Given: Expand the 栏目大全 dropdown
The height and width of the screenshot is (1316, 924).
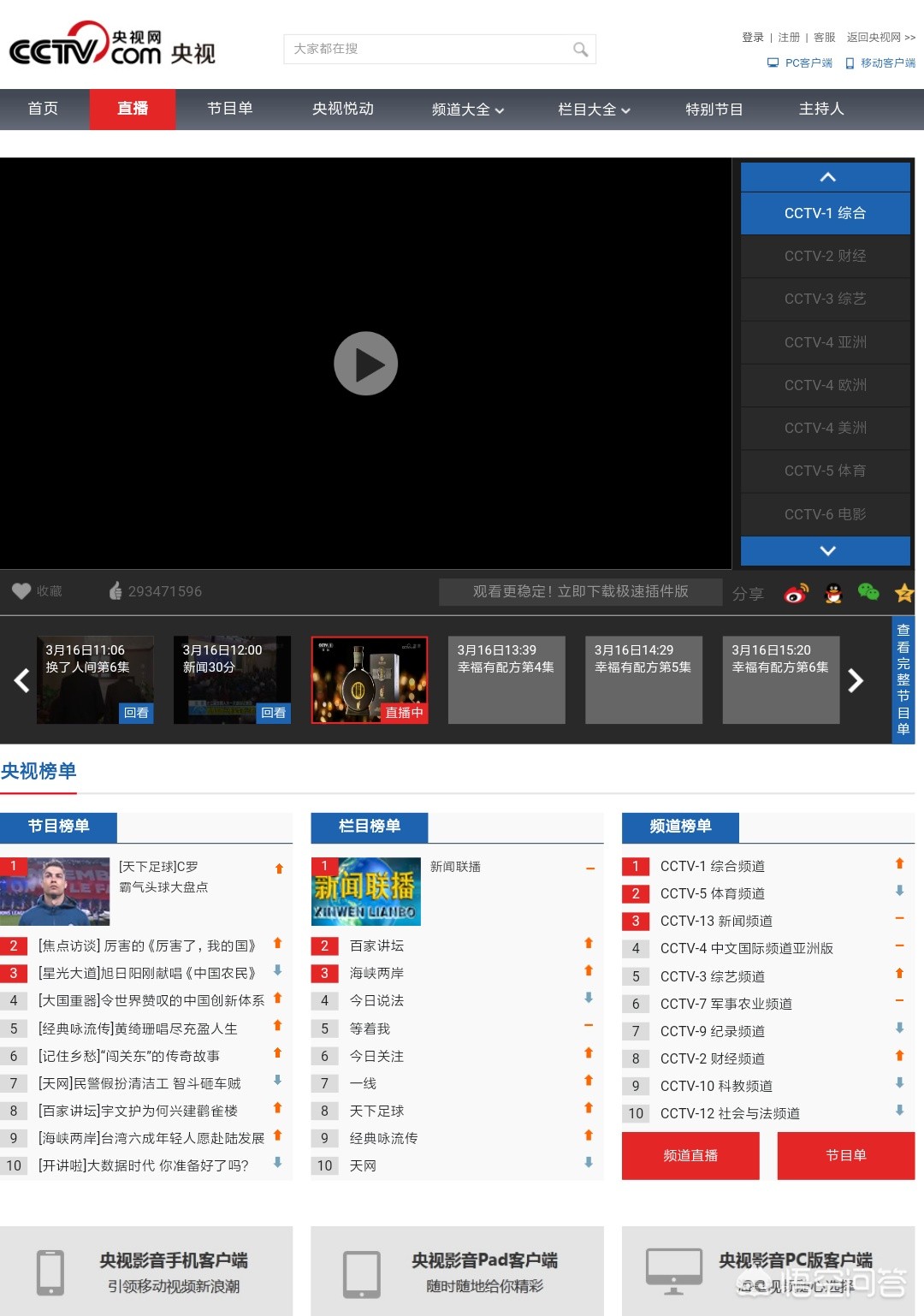Looking at the screenshot, I should coord(594,110).
